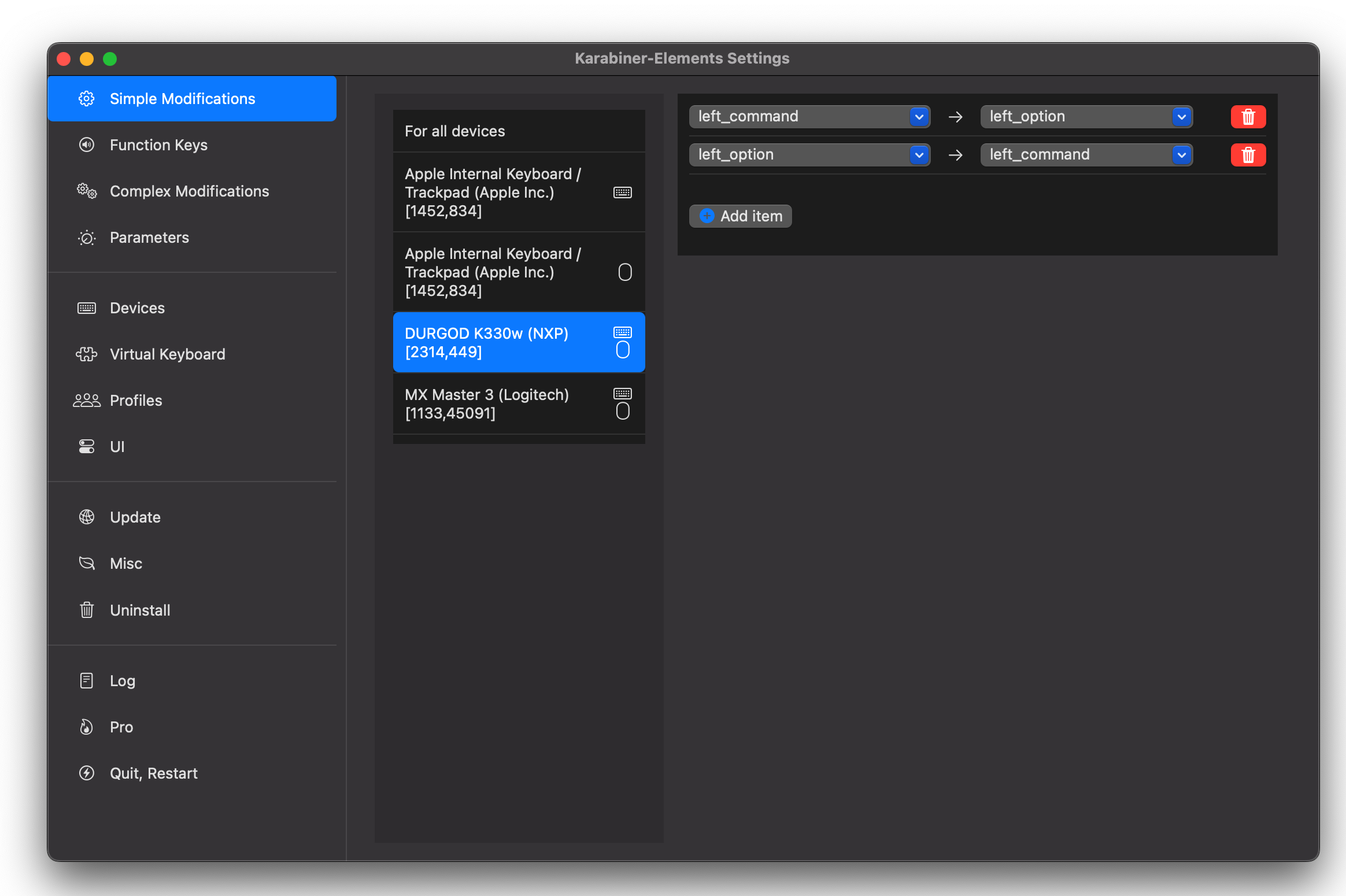Open the second row left_option source dropdown
The width and height of the screenshot is (1346, 896).
(809, 155)
